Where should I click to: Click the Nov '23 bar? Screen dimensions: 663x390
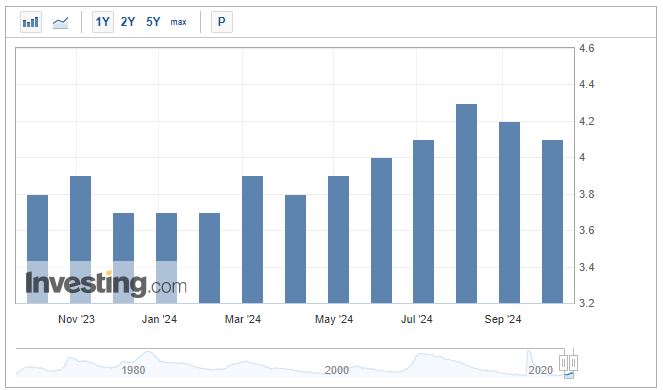coord(80,239)
